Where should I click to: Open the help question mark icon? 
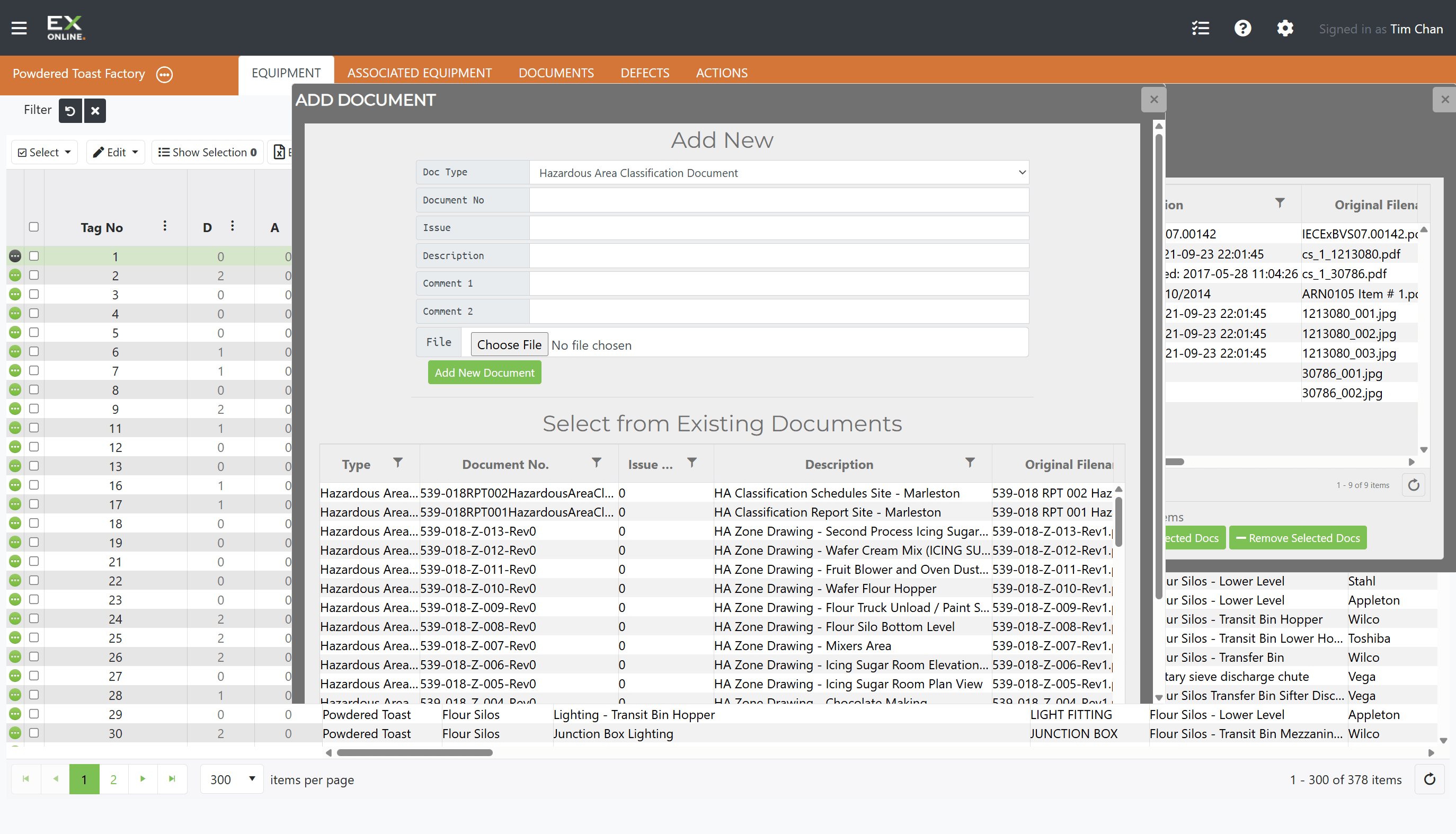point(1242,28)
